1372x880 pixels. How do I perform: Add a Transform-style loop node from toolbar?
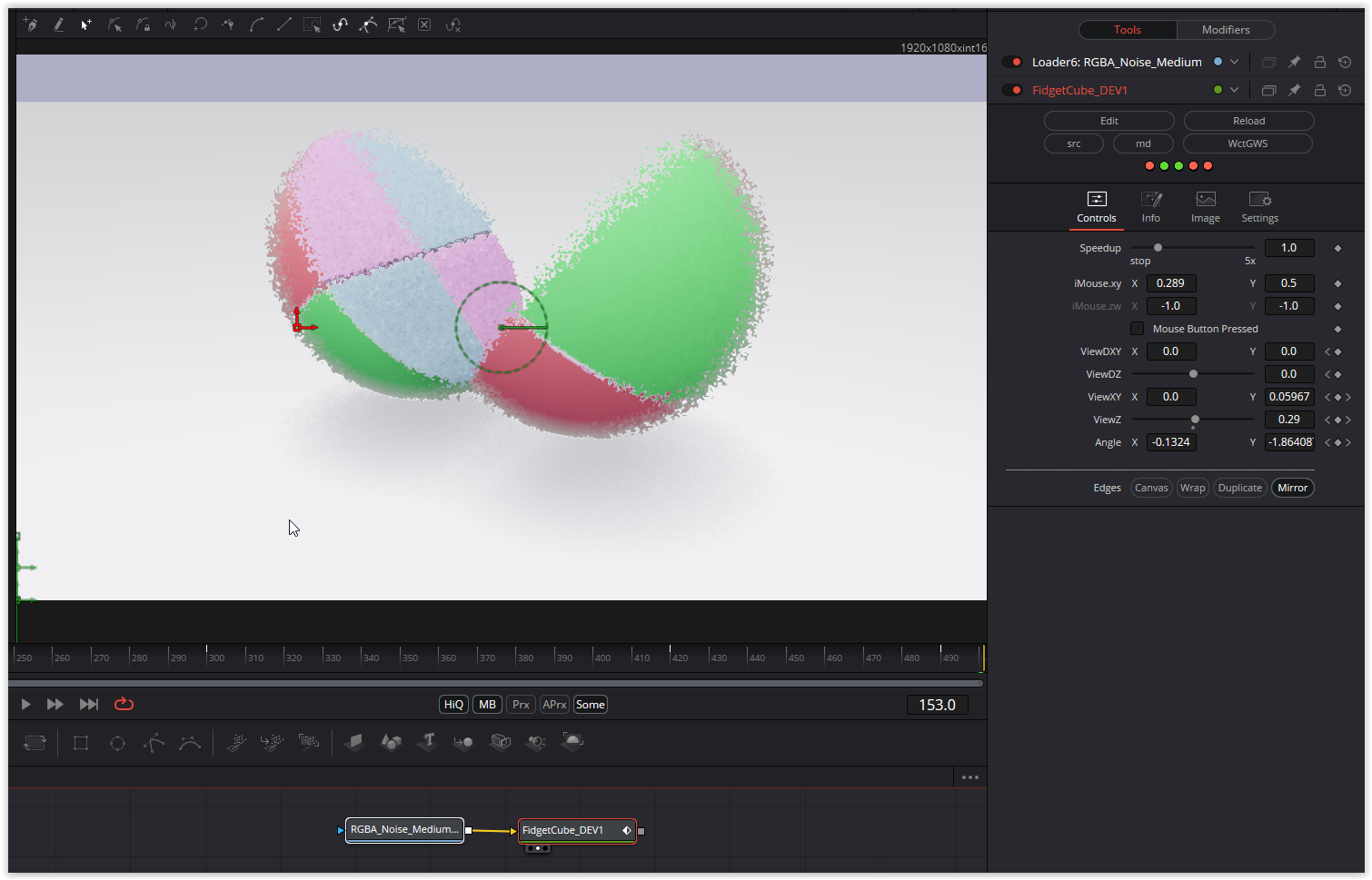click(35, 743)
